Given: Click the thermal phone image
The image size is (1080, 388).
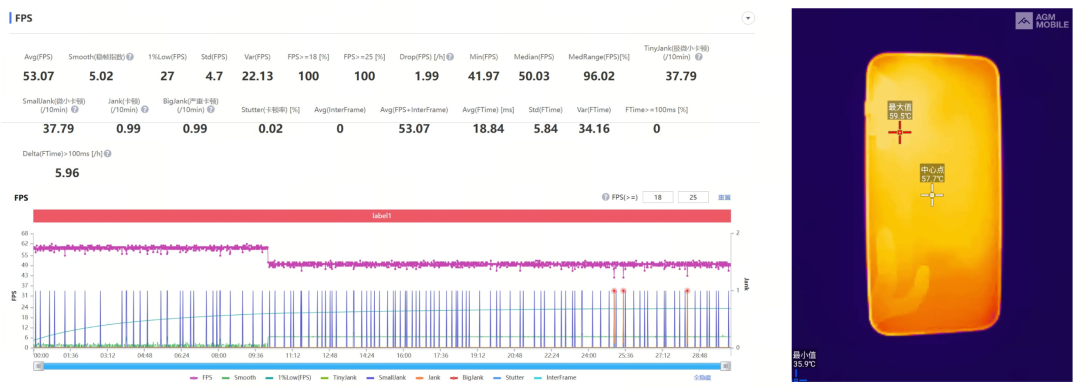Looking at the screenshot, I should point(932,195).
